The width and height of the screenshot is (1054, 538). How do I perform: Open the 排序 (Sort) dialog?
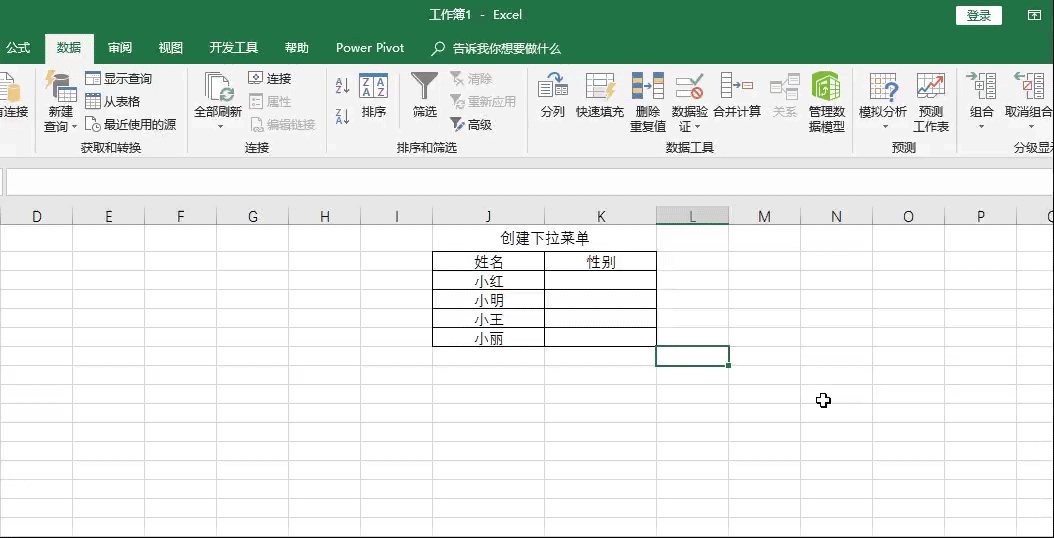click(x=374, y=95)
